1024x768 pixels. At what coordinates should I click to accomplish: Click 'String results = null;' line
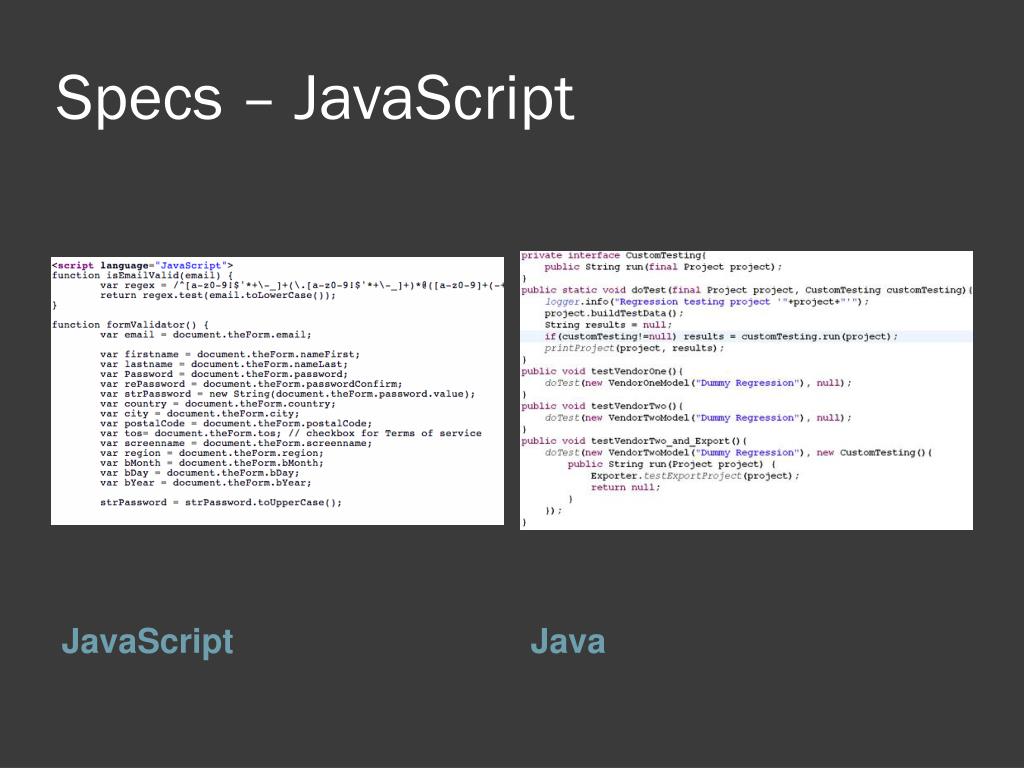pyautogui.click(x=608, y=325)
